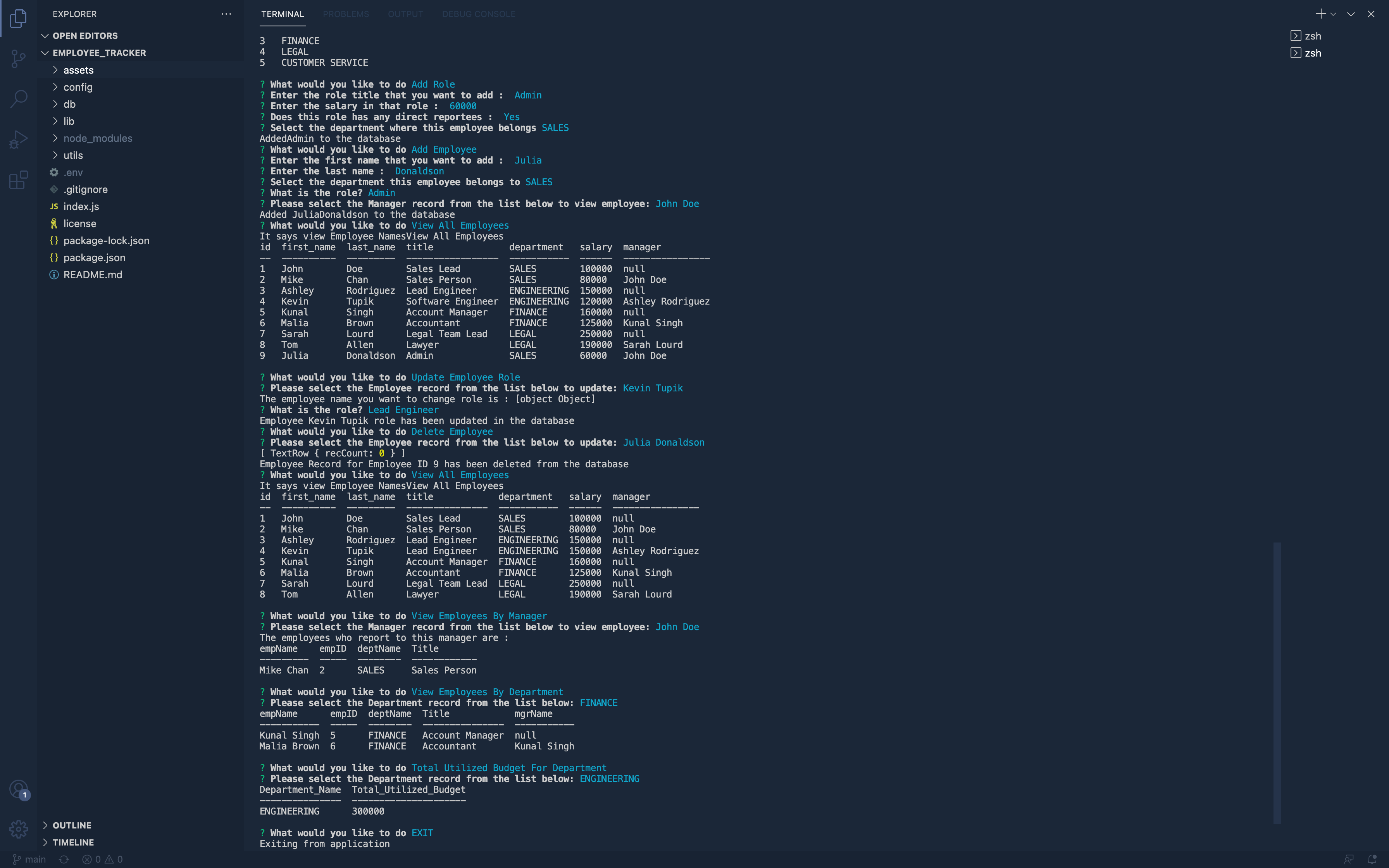
Task: Click the terminal scrollbar thumb
Action: pos(1277,683)
